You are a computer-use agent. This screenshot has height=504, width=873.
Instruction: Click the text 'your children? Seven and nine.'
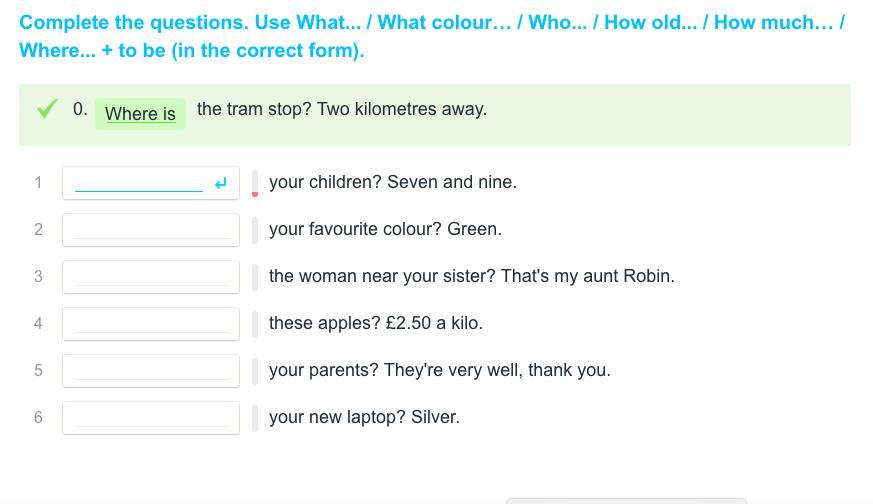(x=393, y=182)
